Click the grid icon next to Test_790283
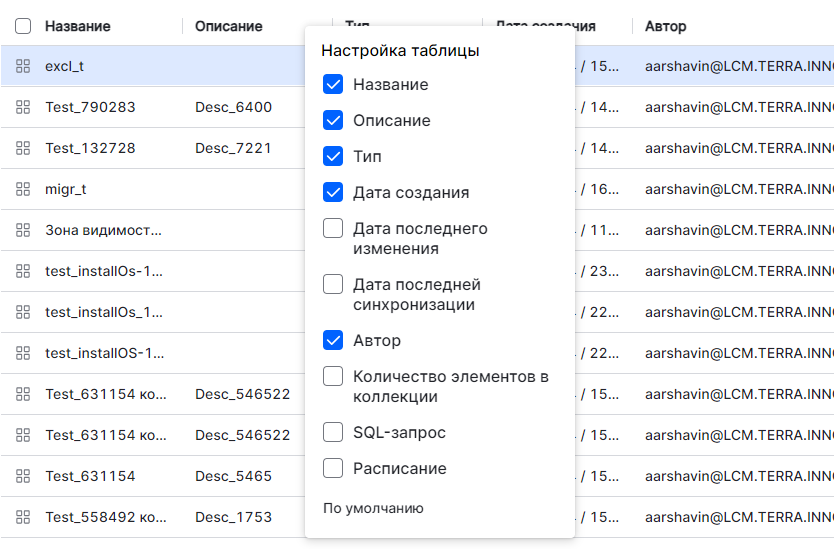The height and width of the screenshot is (549, 834). coord(23,107)
